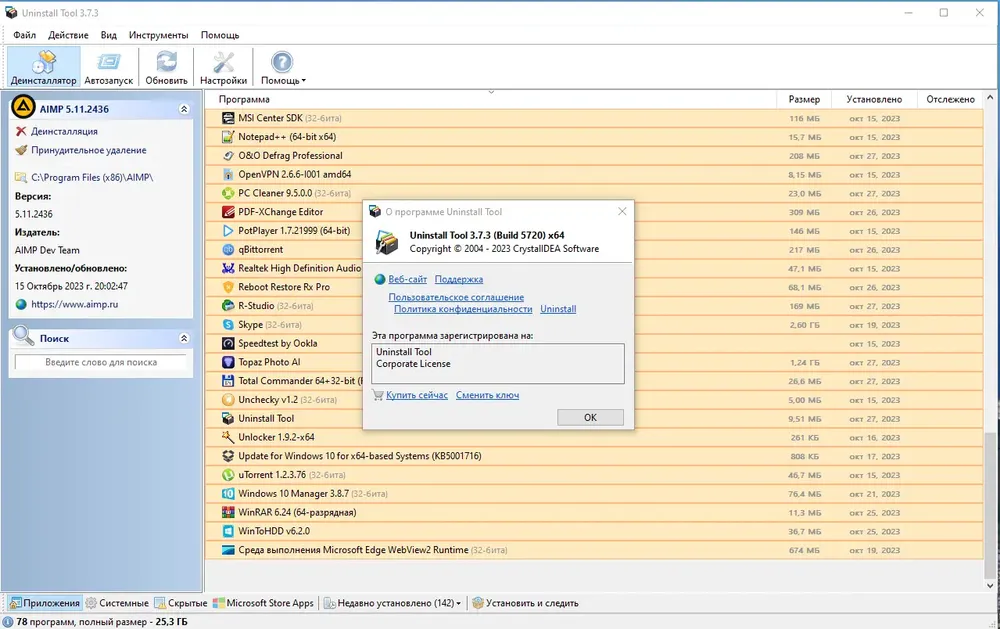
Task: Select the Topaz Photo AI icon
Action: tap(228, 362)
